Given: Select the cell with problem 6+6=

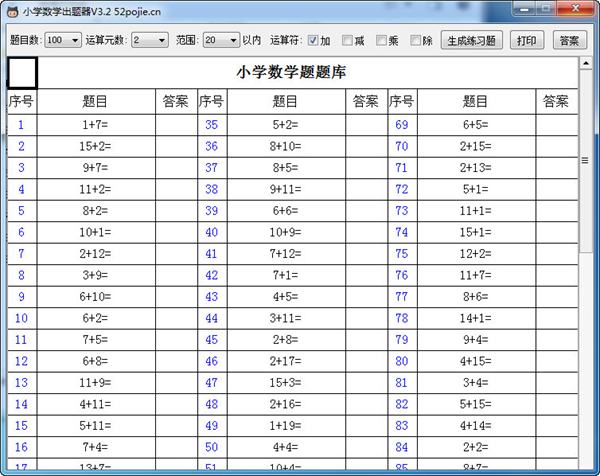Looking at the screenshot, I should click(x=286, y=211).
